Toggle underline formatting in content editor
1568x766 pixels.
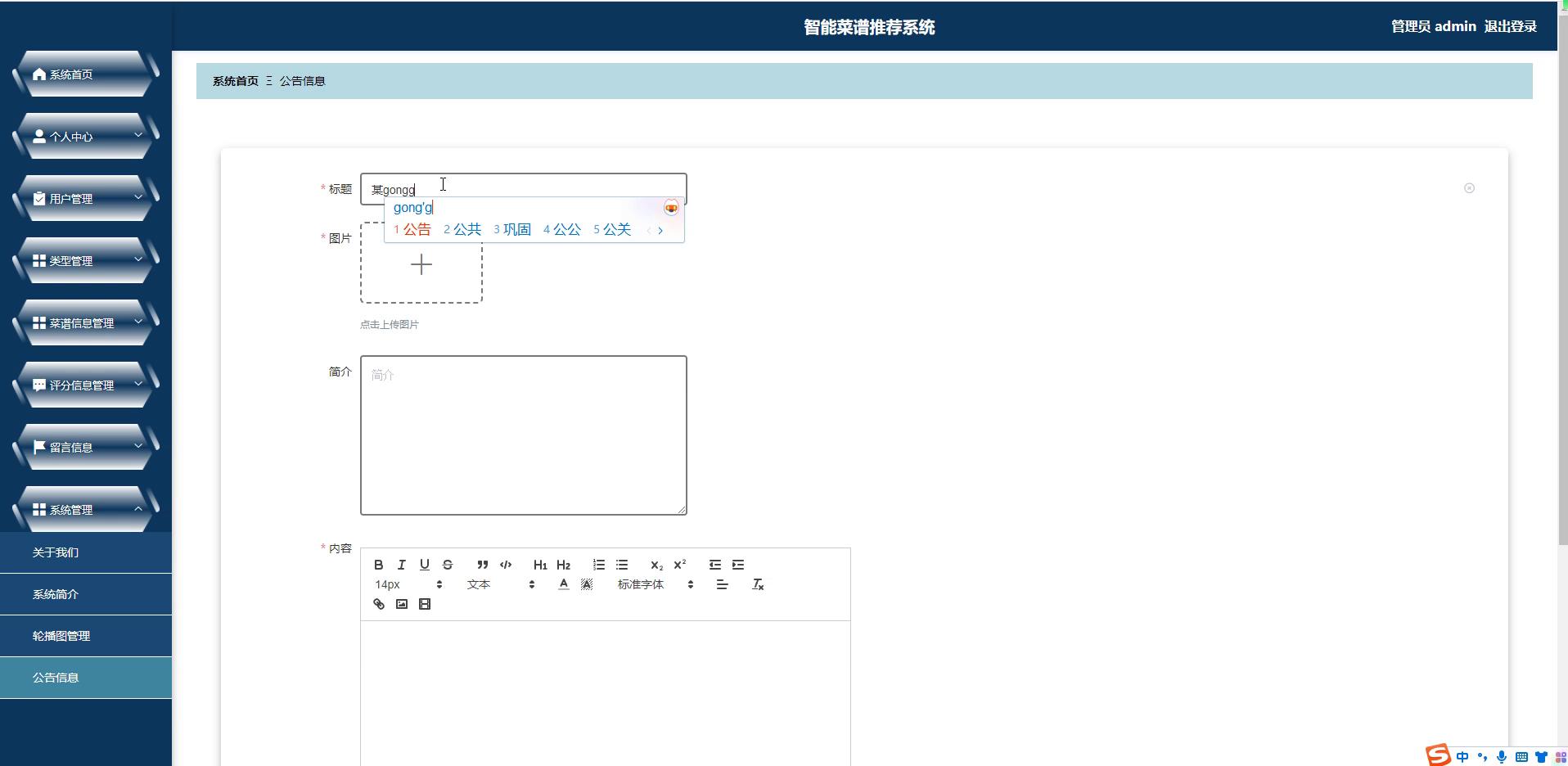tap(425, 565)
